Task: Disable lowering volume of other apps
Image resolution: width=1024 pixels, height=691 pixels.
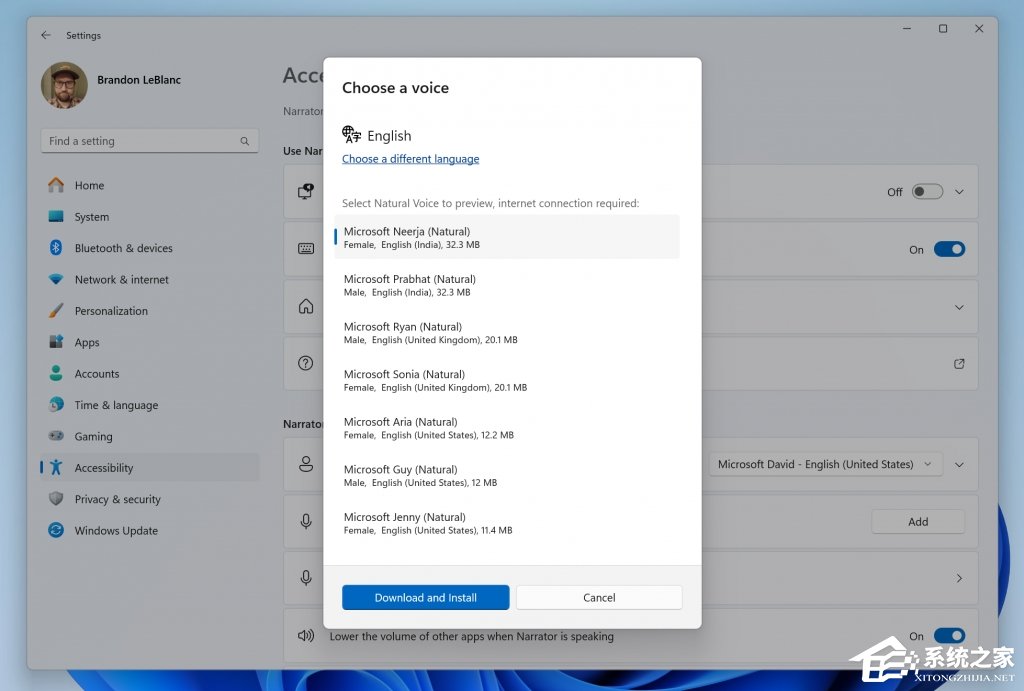Action: (949, 636)
